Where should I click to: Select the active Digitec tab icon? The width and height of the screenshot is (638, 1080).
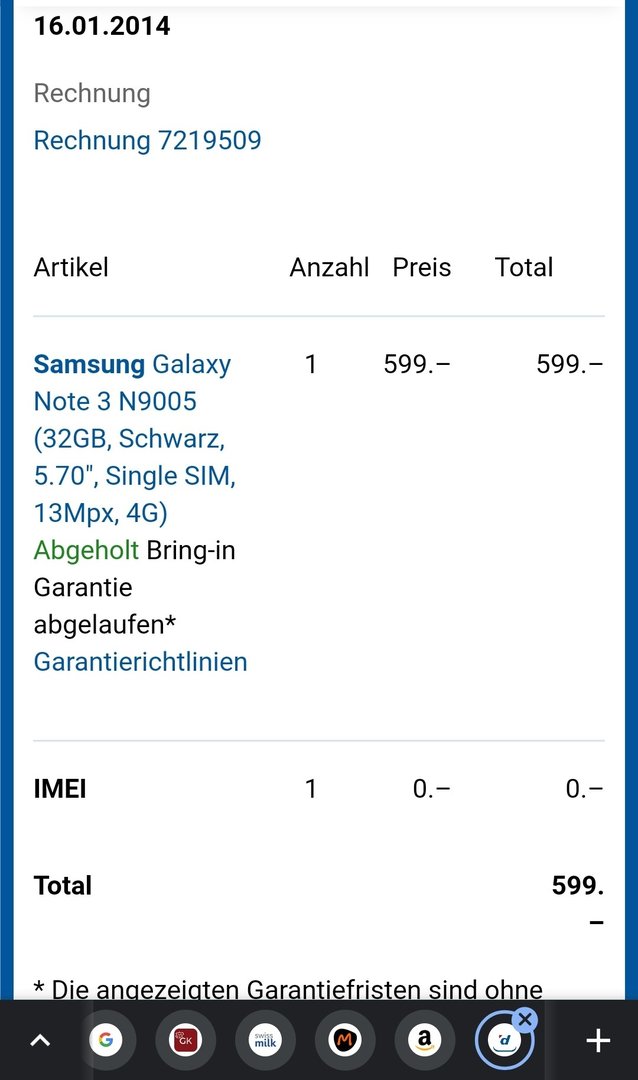click(x=504, y=1041)
